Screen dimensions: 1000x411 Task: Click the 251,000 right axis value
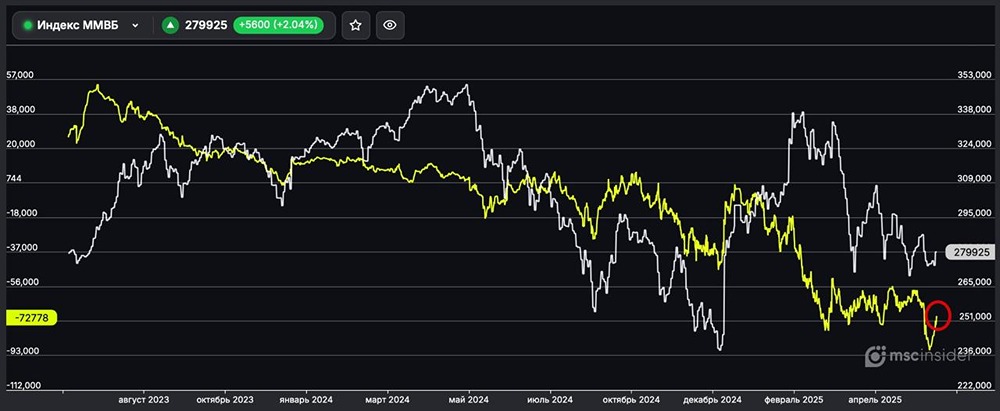(x=975, y=317)
